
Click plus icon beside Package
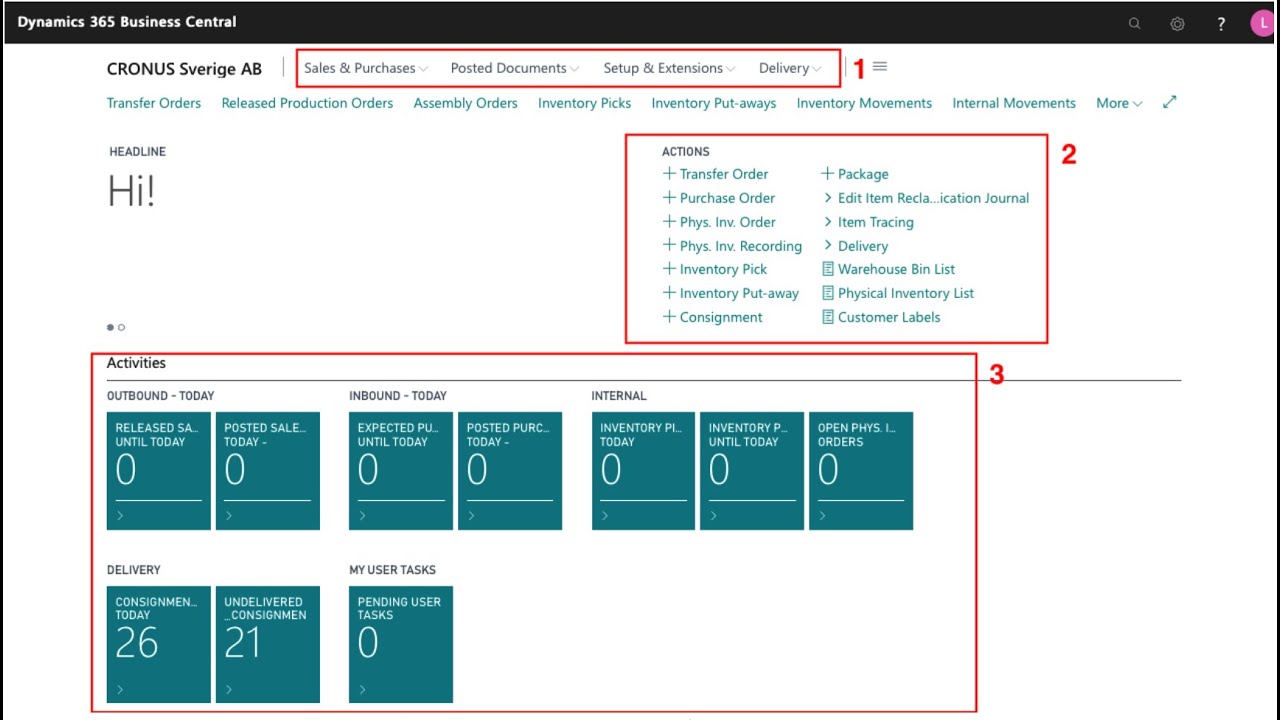coord(827,173)
